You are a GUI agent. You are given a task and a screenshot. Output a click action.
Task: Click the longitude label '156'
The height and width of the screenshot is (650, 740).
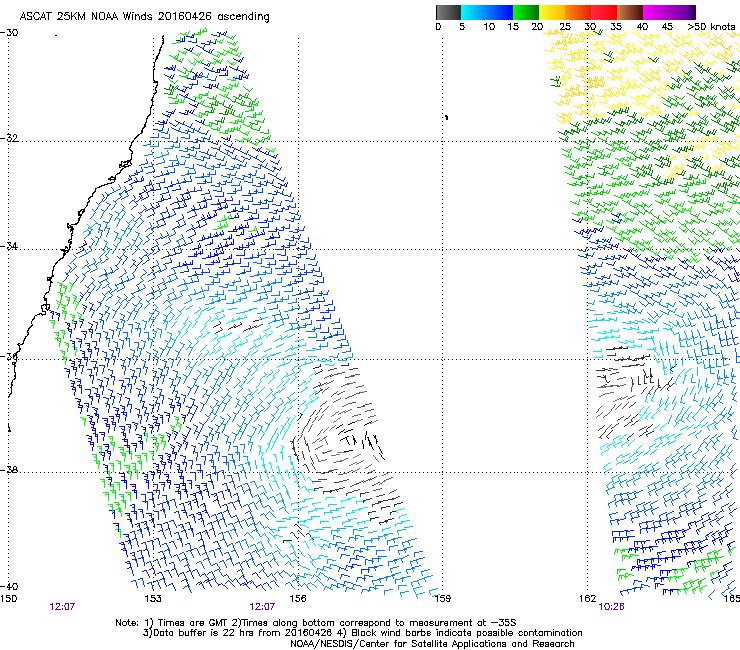point(298,599)
